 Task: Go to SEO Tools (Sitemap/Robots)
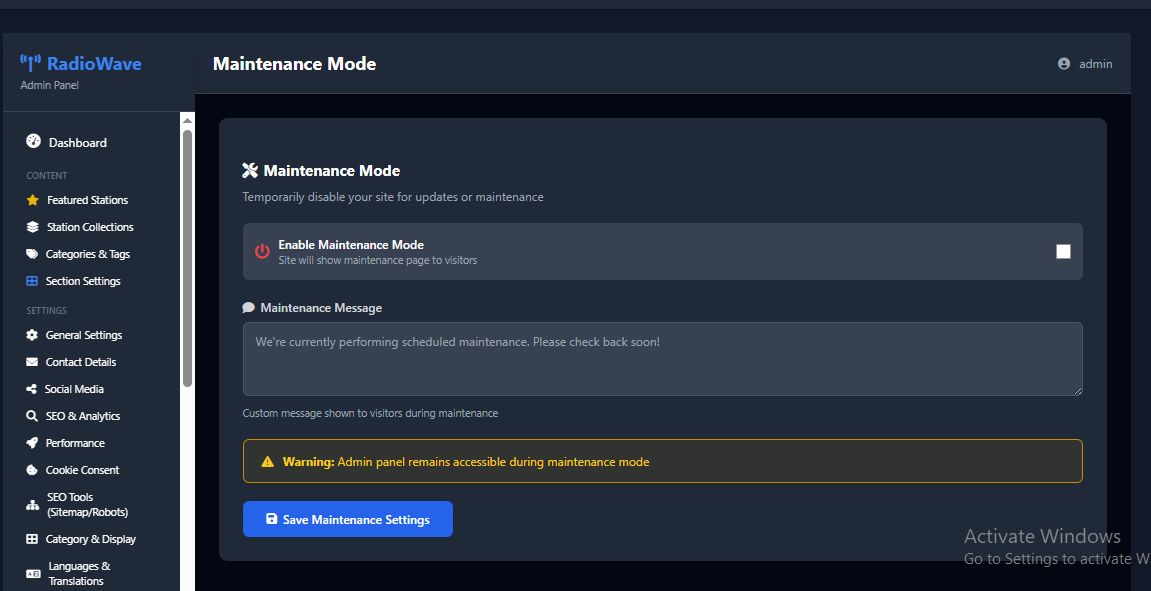click(x=86, y=504)
